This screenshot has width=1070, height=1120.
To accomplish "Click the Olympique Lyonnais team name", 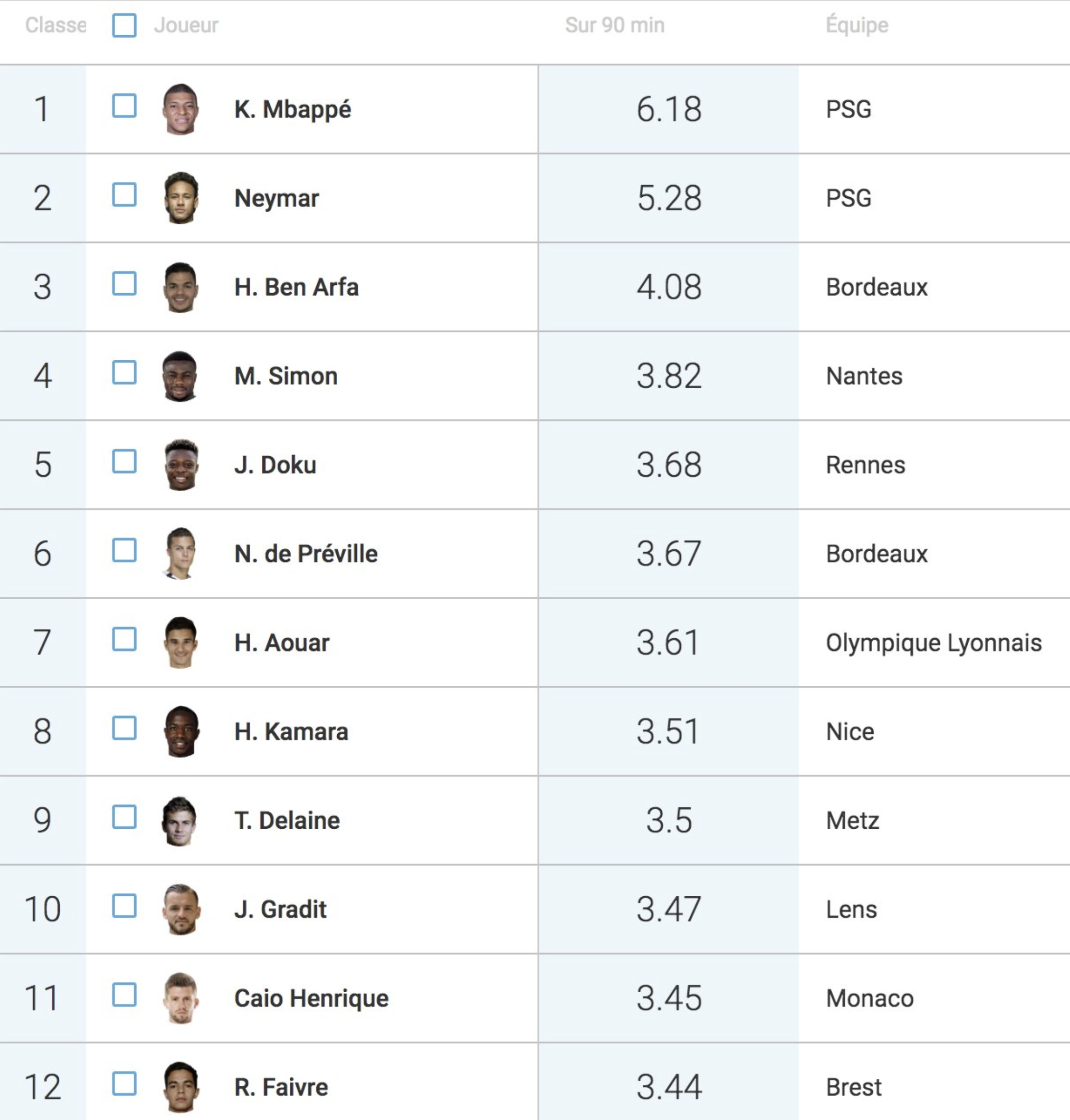I will [x=934, y=643].
